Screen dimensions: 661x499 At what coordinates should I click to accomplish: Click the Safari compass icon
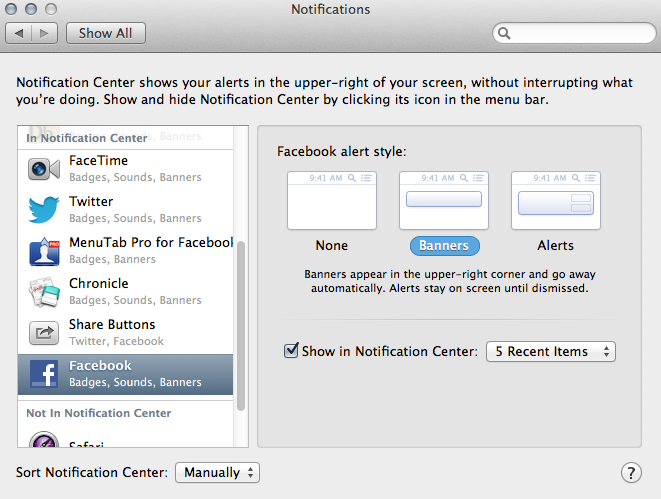coord(44,440)
